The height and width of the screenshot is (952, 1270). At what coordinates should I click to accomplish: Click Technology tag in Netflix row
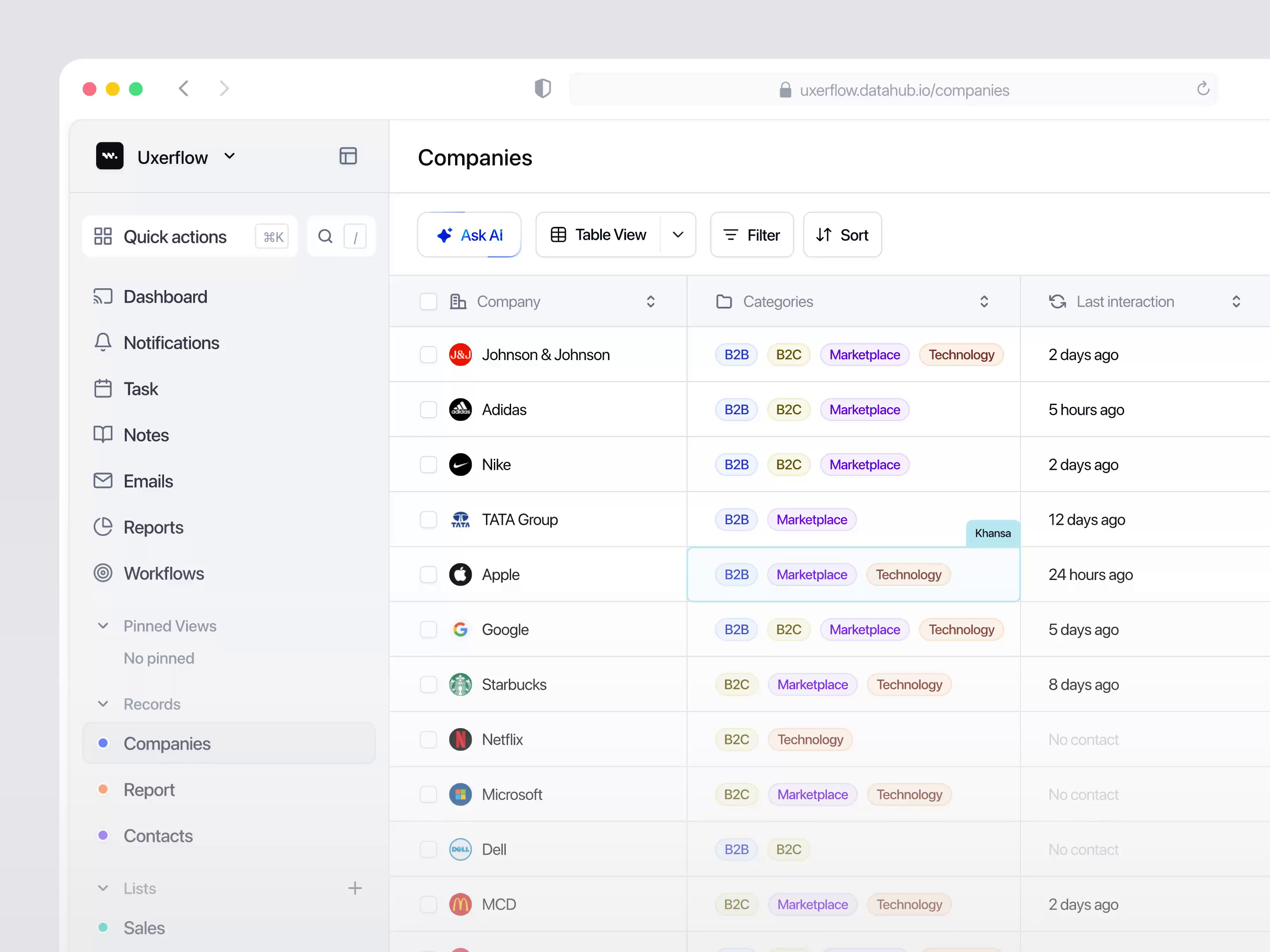pyautogui.click(x=810, y=740)
